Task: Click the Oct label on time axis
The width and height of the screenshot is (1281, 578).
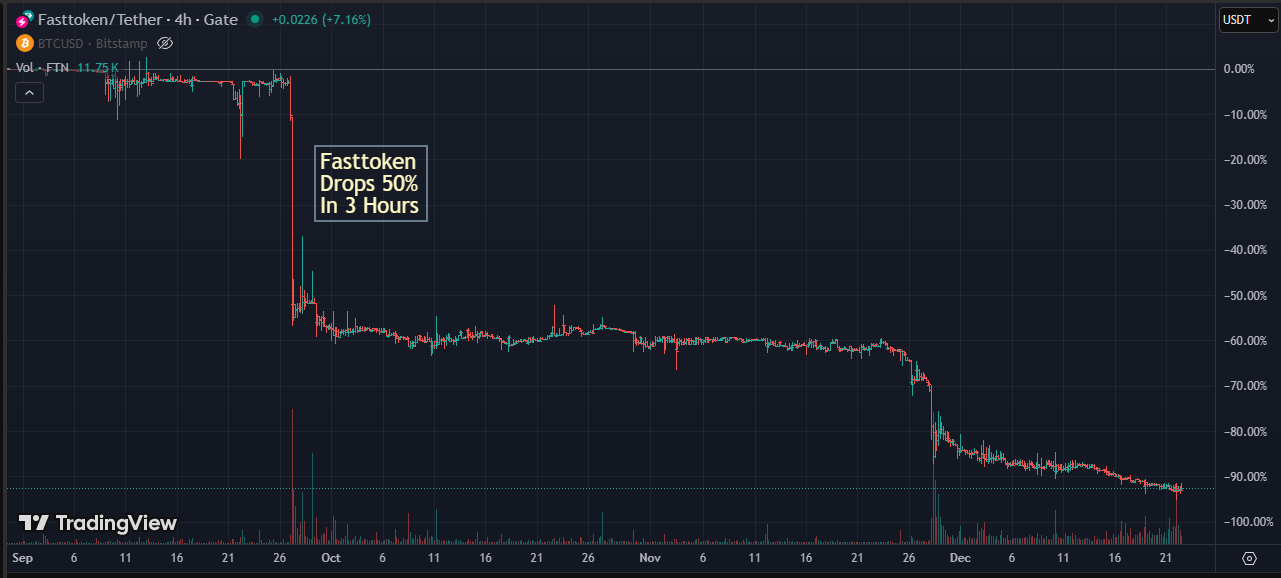Action: click(331, 558)
